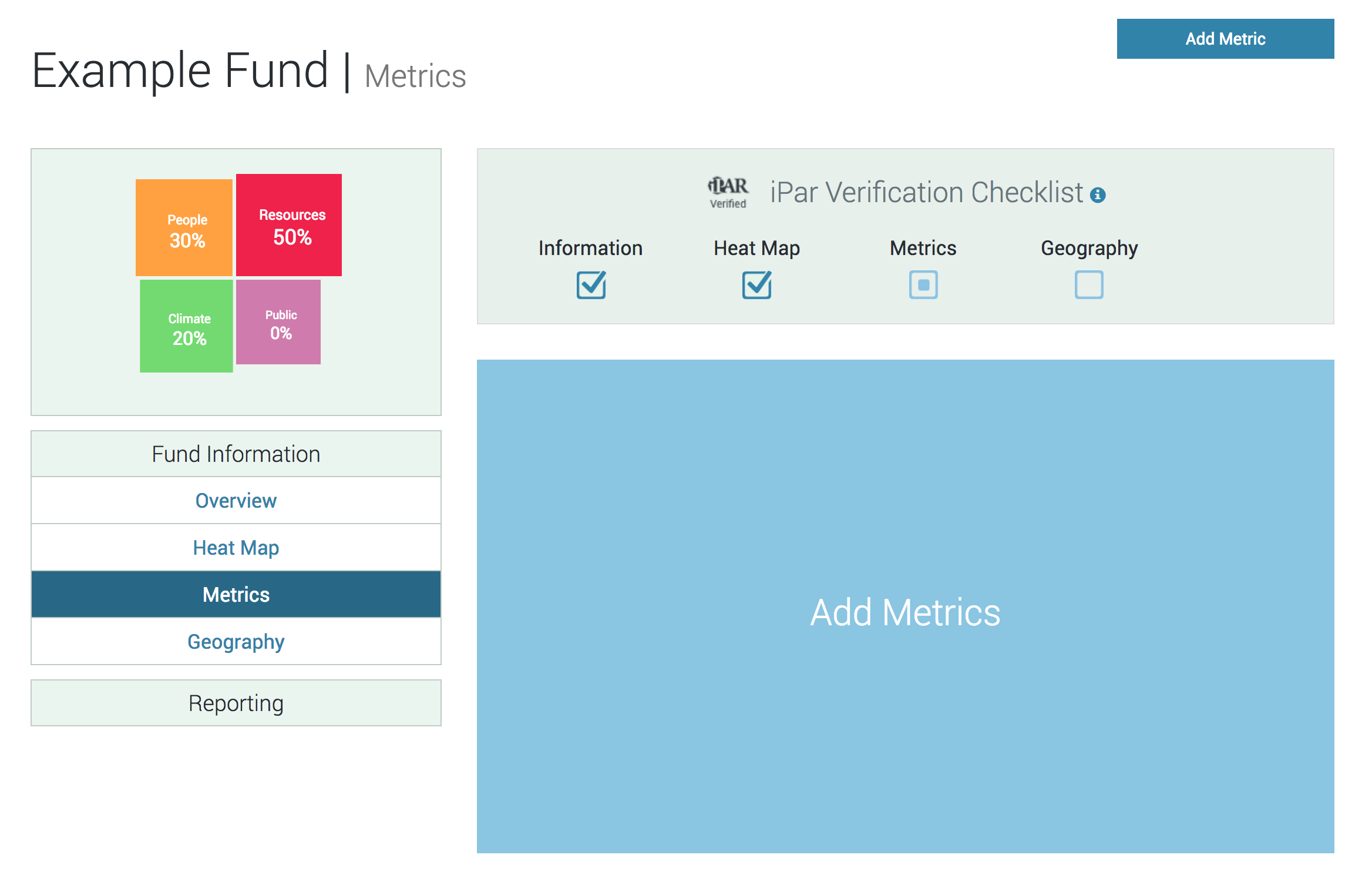
Task: Toggle the Metrics partial checkbox
Action: [x=923, y=285]
